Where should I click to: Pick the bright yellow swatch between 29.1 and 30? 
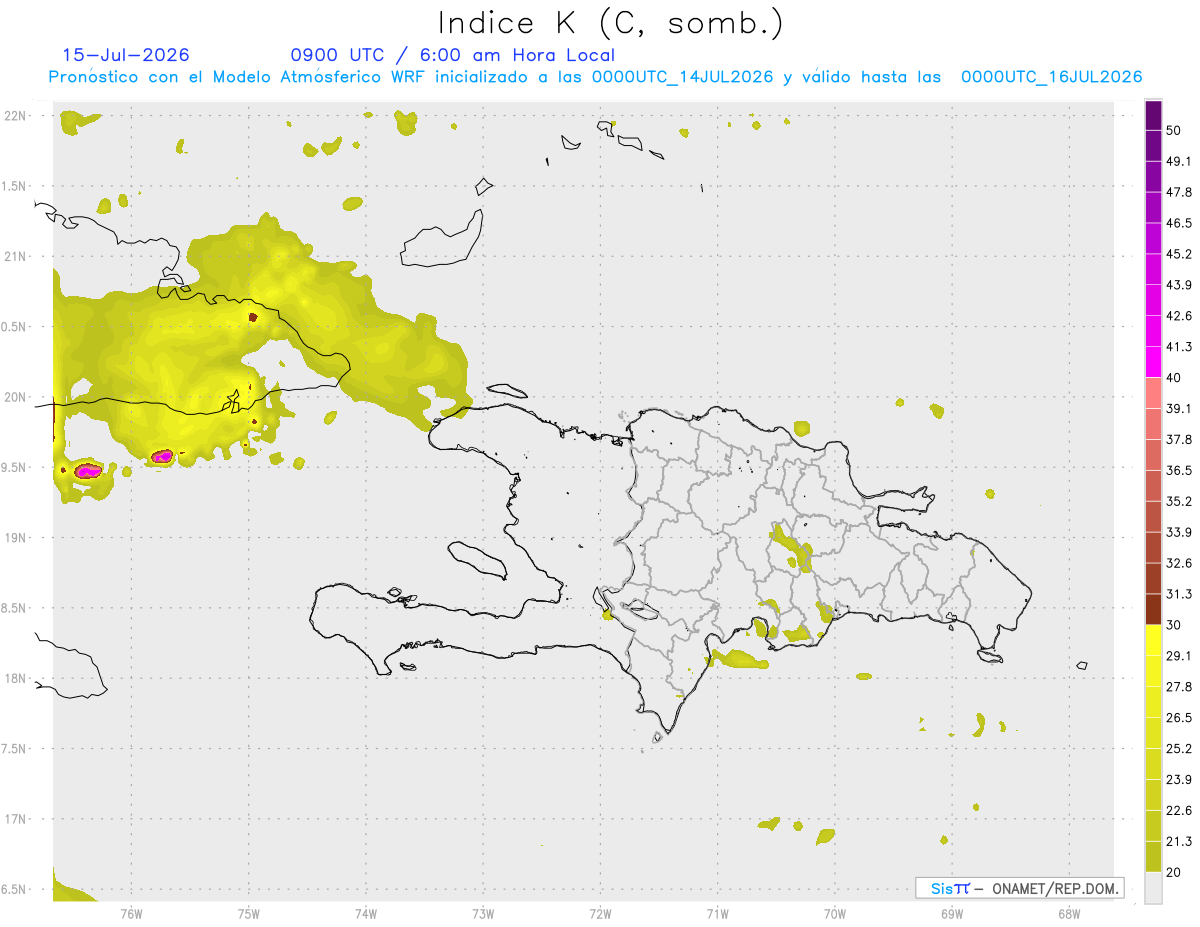pos(1153,640)
